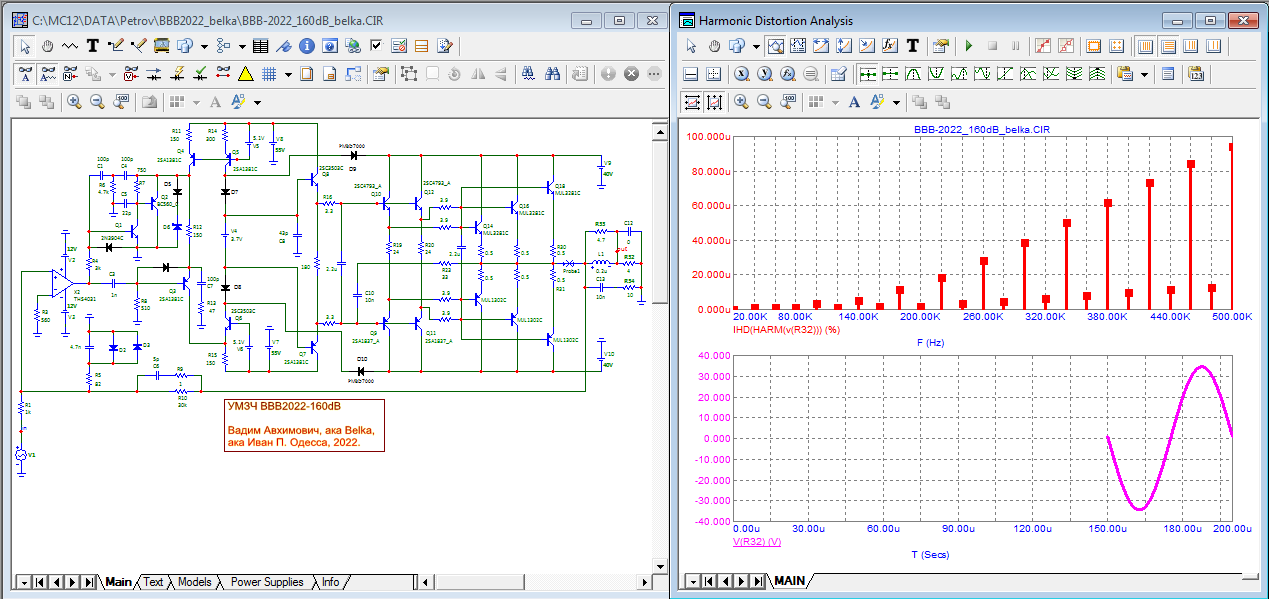Image resolution: width=1269 pixels, height=599 pixels.
Task: Click the yellow triangle warning icon
Action: pyautogui.click(x=244, y=74)
